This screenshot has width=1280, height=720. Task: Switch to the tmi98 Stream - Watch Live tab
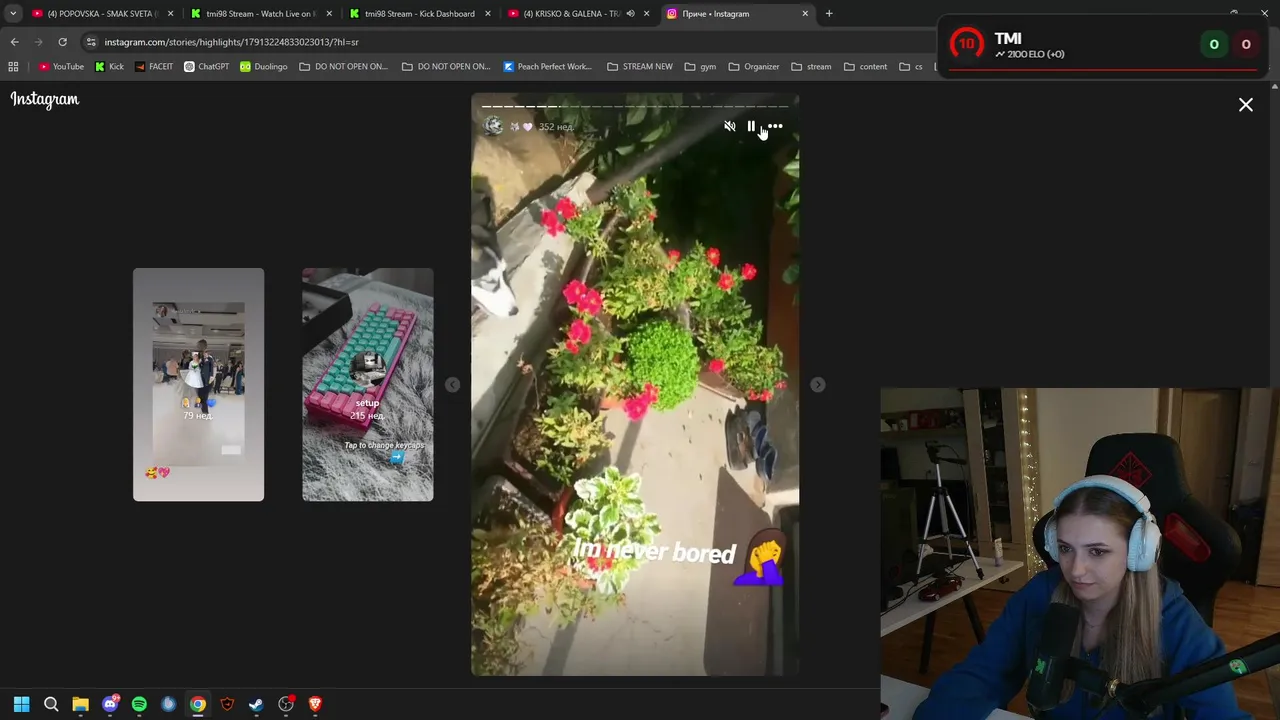259,14
